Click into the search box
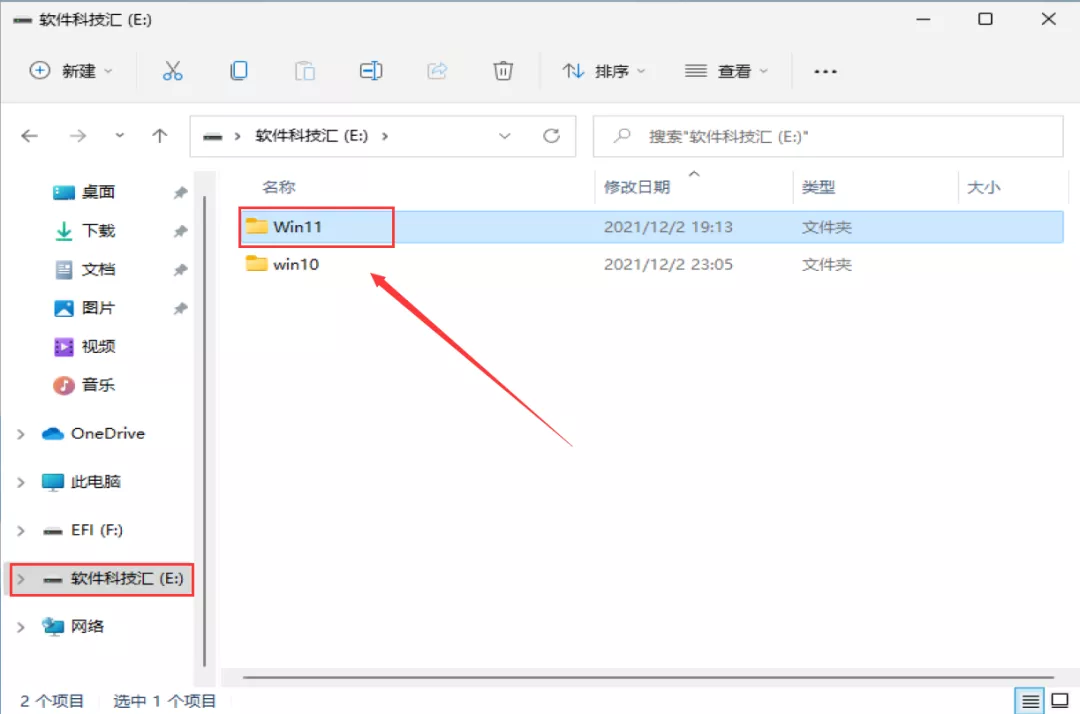Viewport: 1080px width, 714px height. 829,136
